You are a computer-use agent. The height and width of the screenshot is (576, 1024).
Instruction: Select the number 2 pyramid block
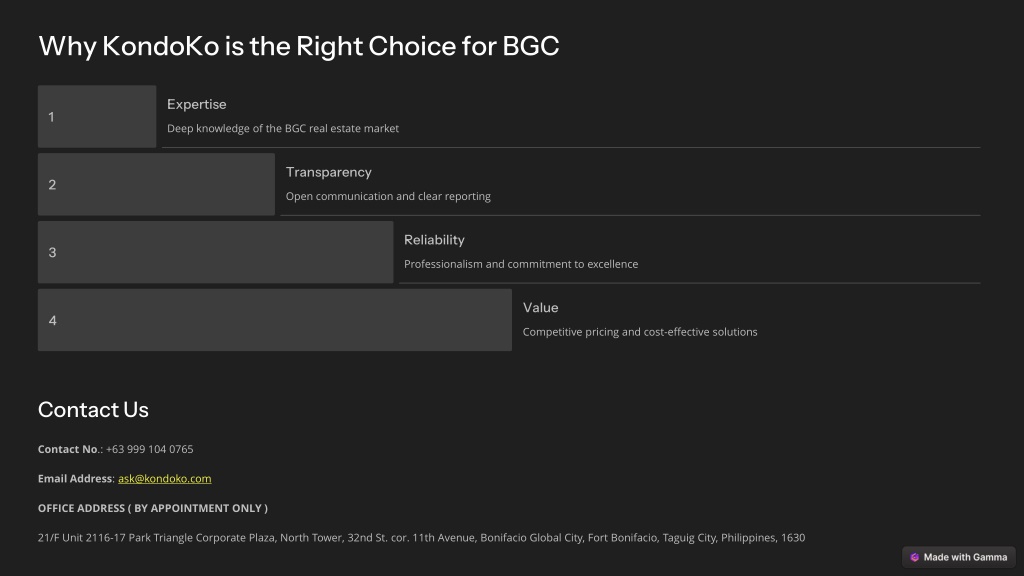[156, 184]
